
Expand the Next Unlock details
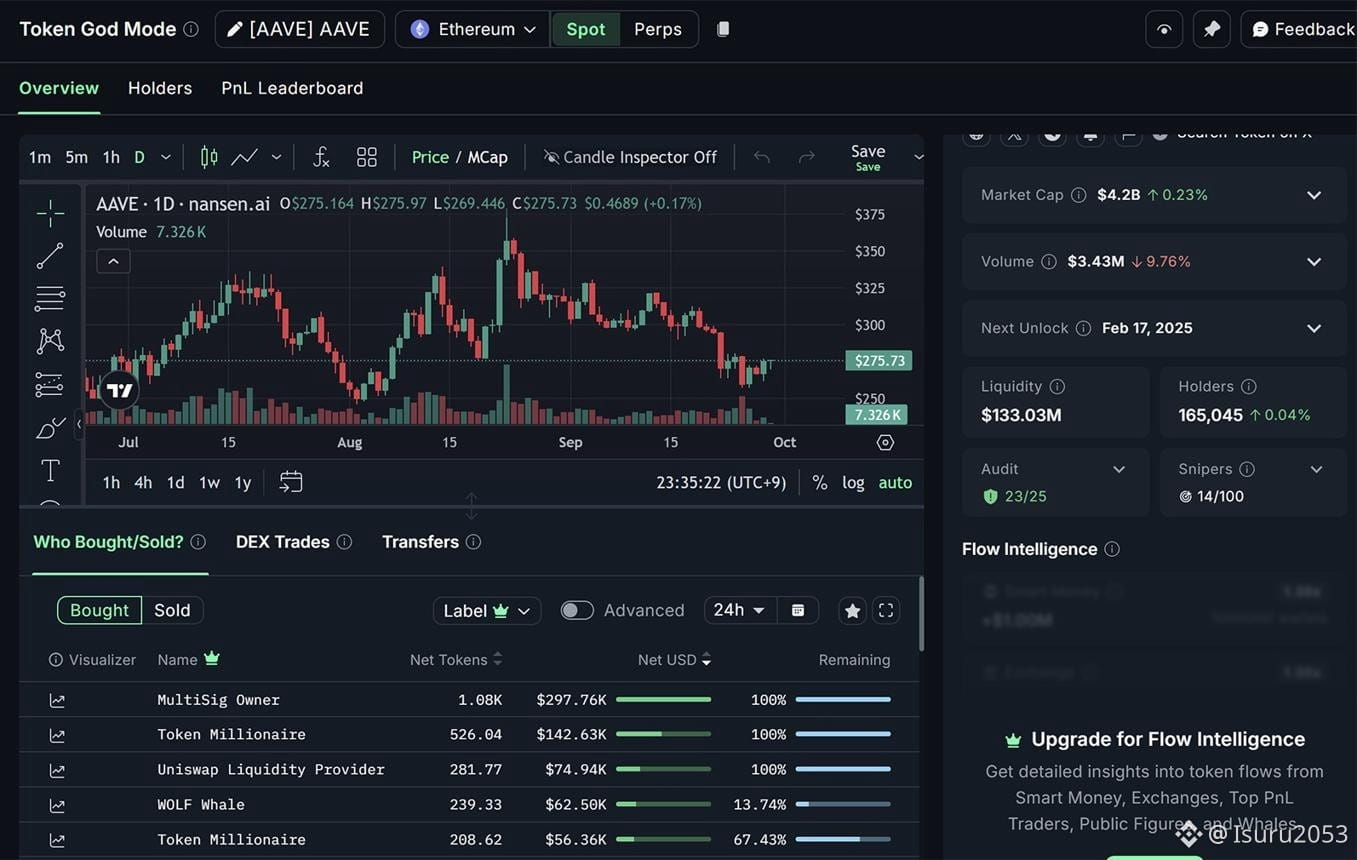pos(1314,328)
